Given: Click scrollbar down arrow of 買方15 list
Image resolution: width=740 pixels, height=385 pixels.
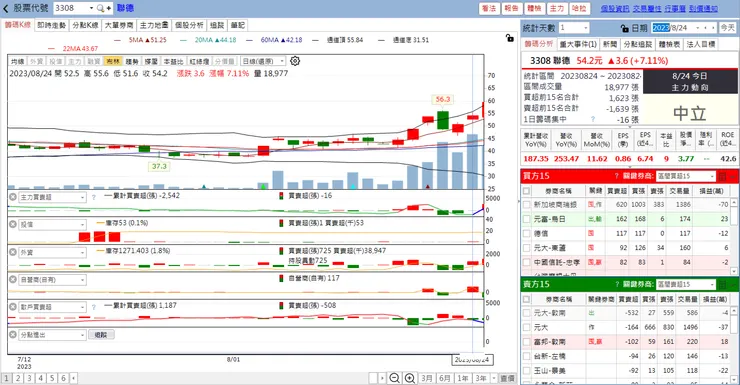Looking at the screenshot, I should pyautogui.click(x=734, y=271).
